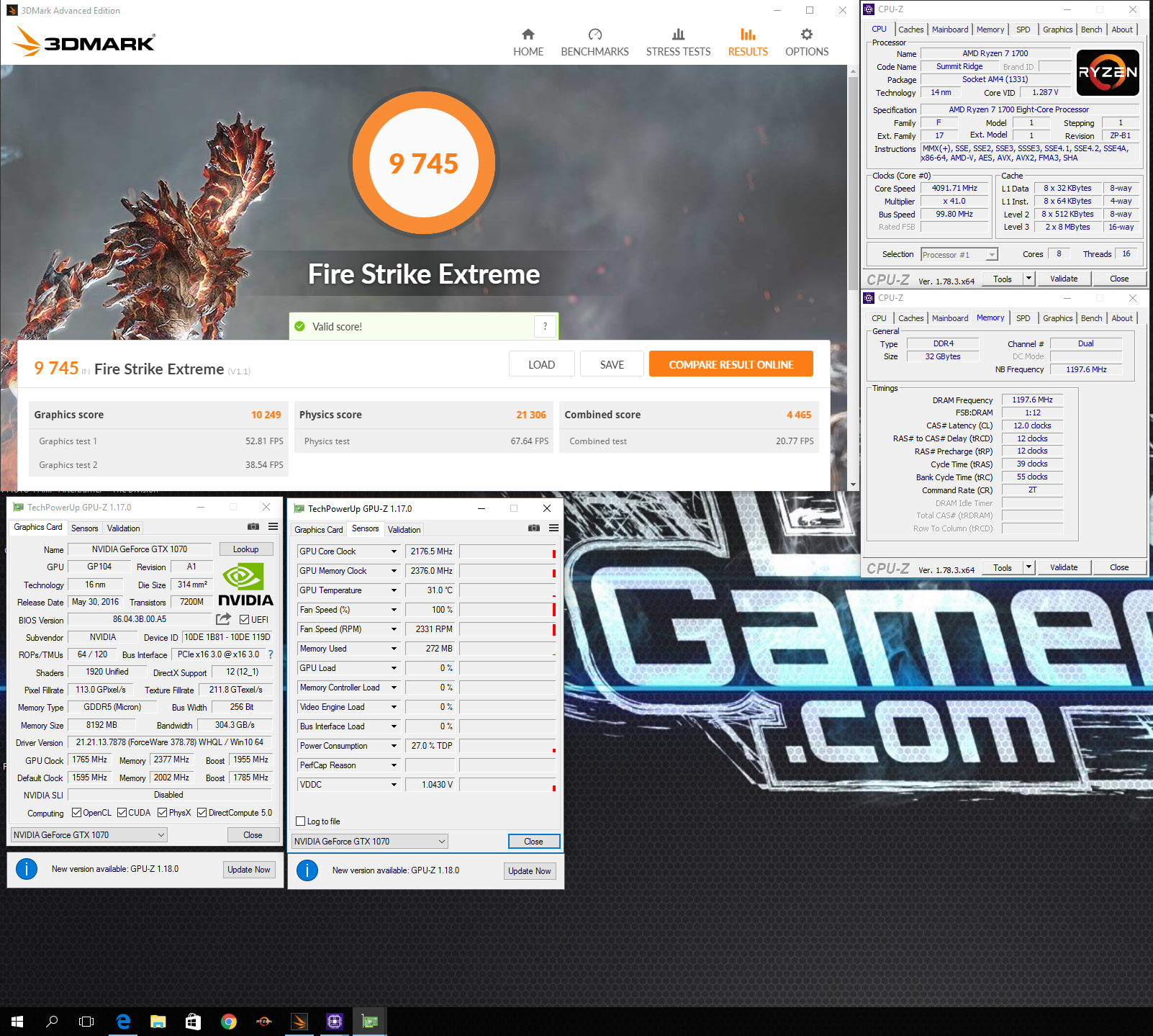The image size is (1153, 1036).
Task: Click the Fan Speed (%) sensor graph
Action: click(507, 610)
